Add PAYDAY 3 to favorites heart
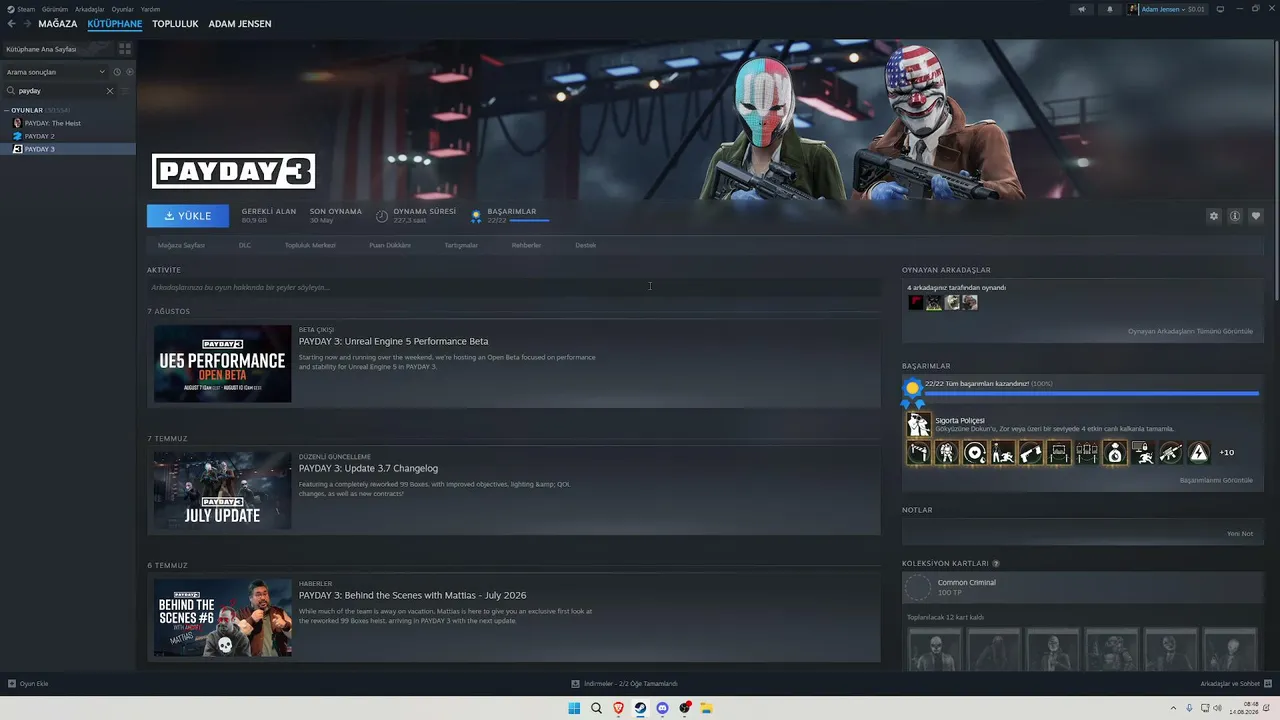The image size is (1280, 720). point(1256,216)
